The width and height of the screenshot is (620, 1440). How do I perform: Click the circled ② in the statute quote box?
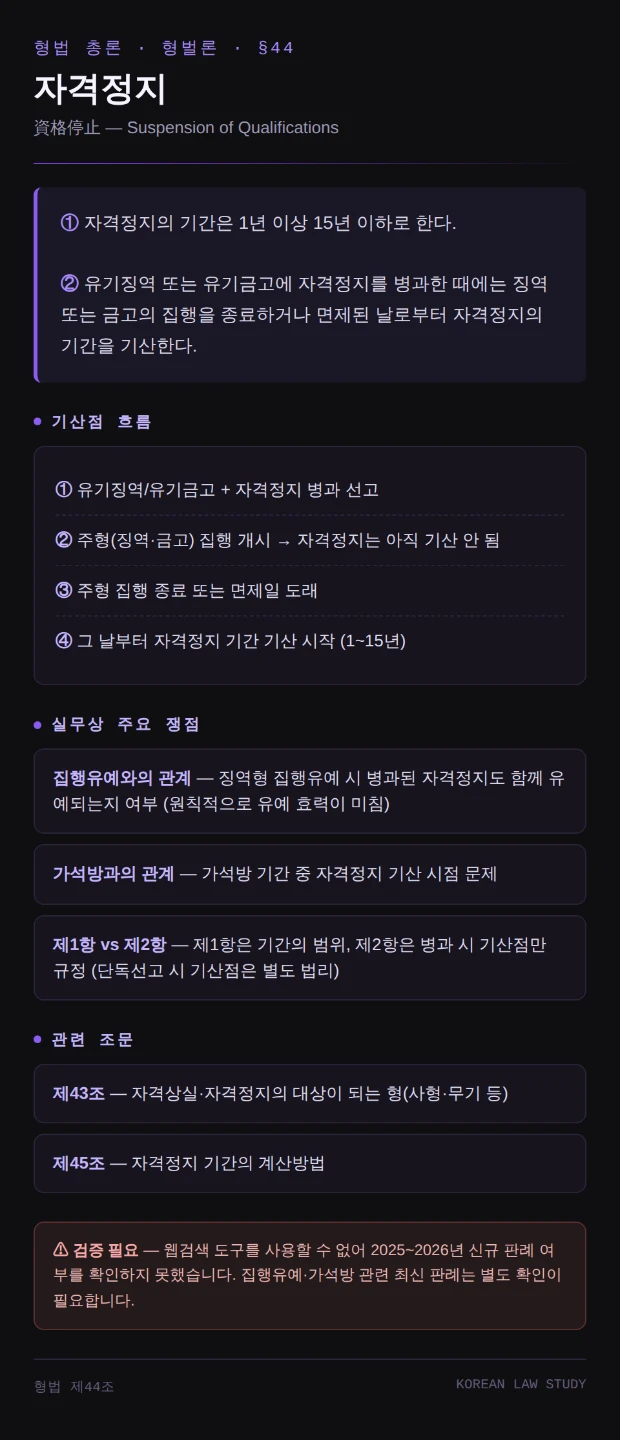click(x=69, y=284)
